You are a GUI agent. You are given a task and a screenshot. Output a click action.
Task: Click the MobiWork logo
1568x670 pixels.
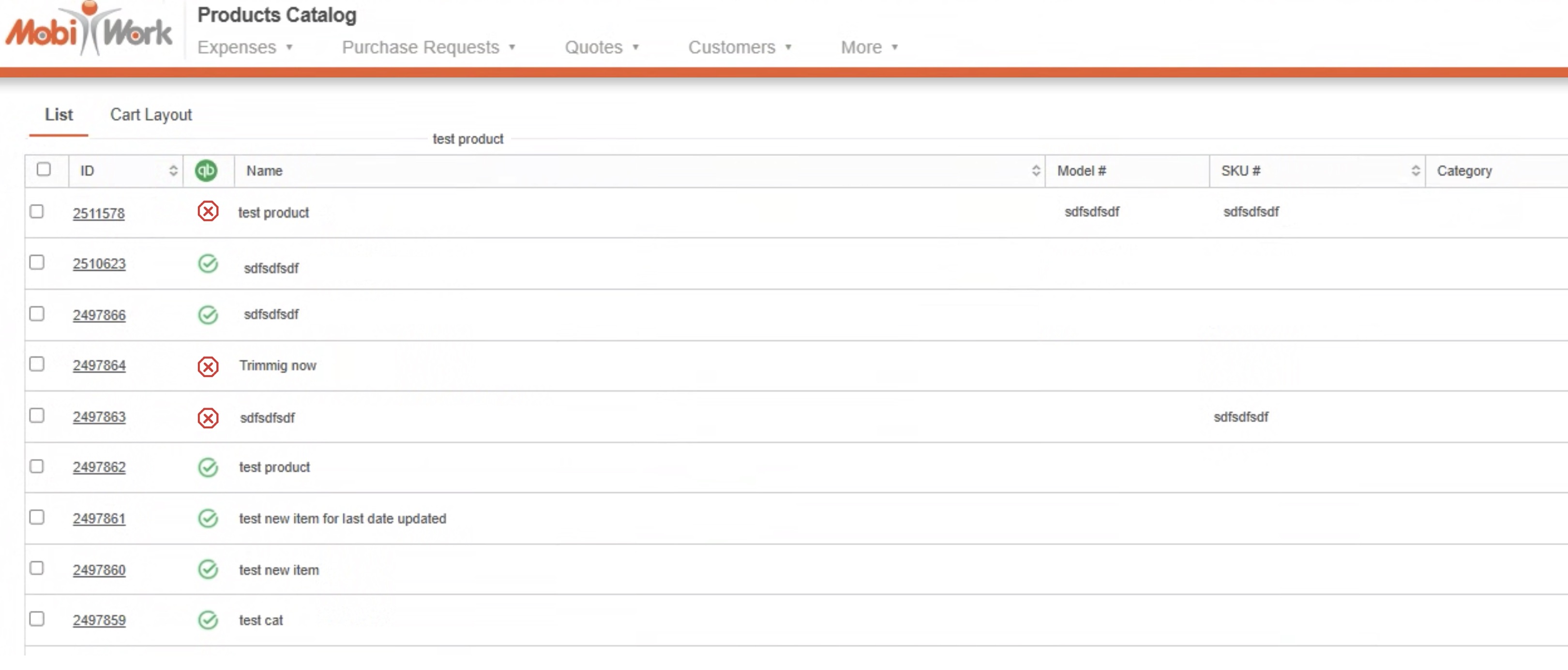(89, 30)
